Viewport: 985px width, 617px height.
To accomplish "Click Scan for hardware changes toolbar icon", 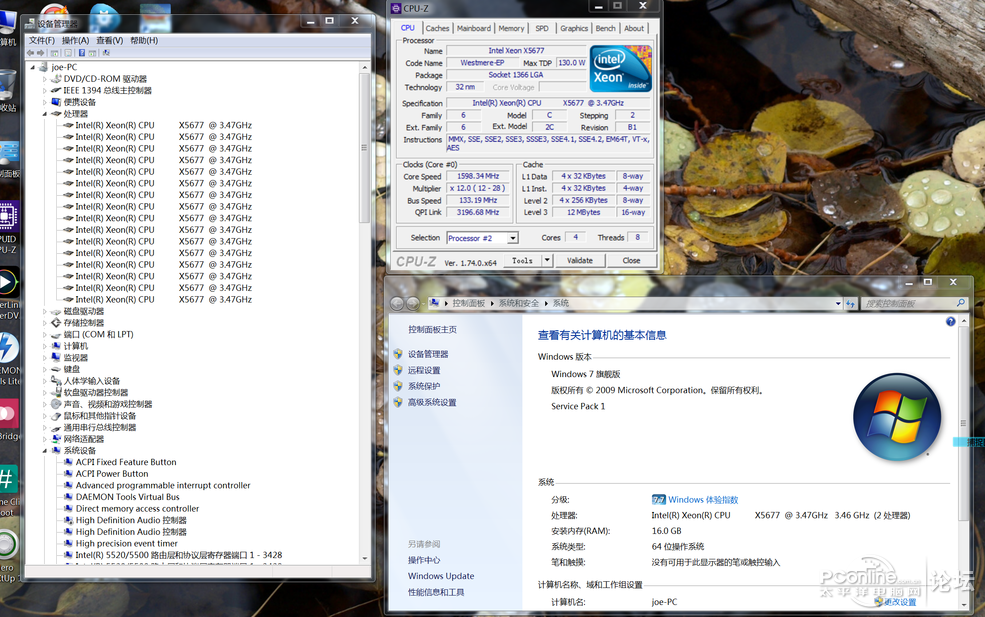I will tap(106, 53).
